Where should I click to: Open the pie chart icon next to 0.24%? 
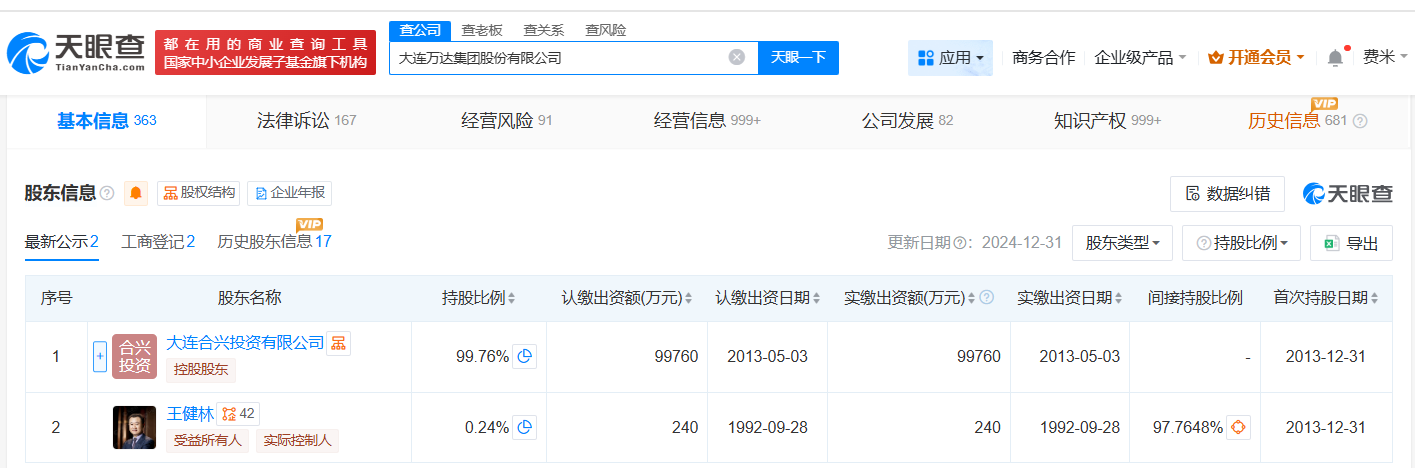[x=525, y=427]
